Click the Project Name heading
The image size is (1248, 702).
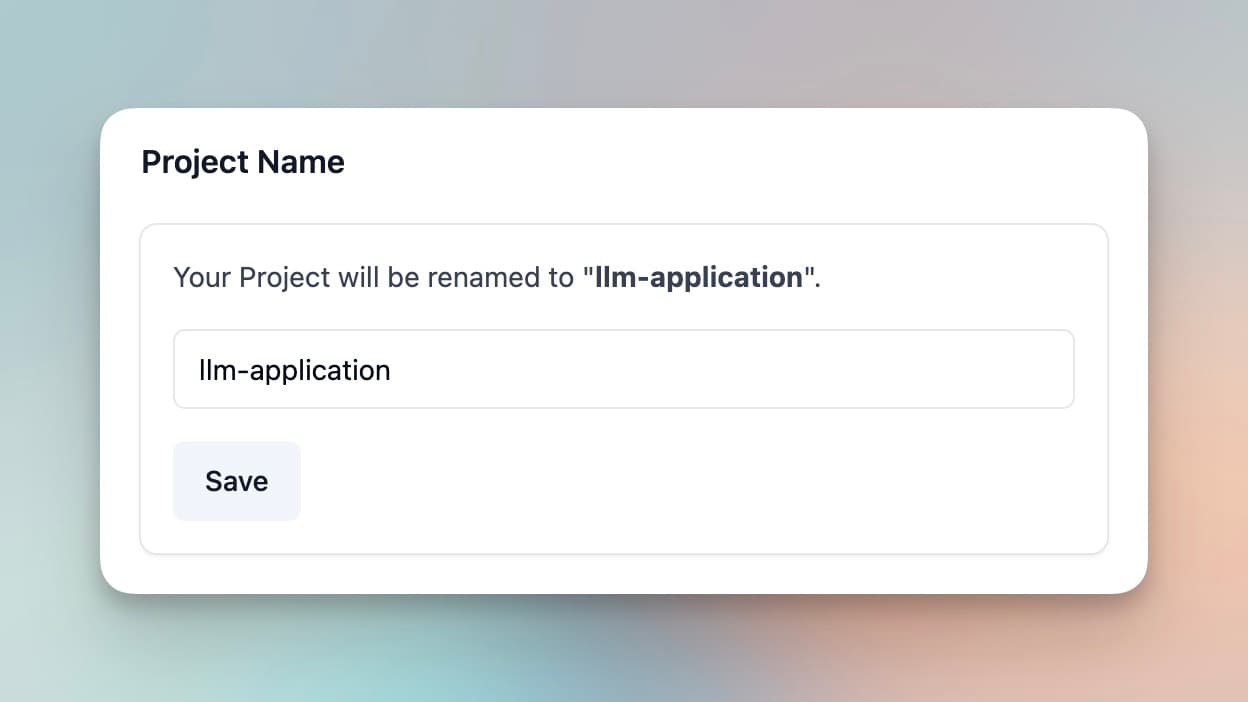pos(242,161)
